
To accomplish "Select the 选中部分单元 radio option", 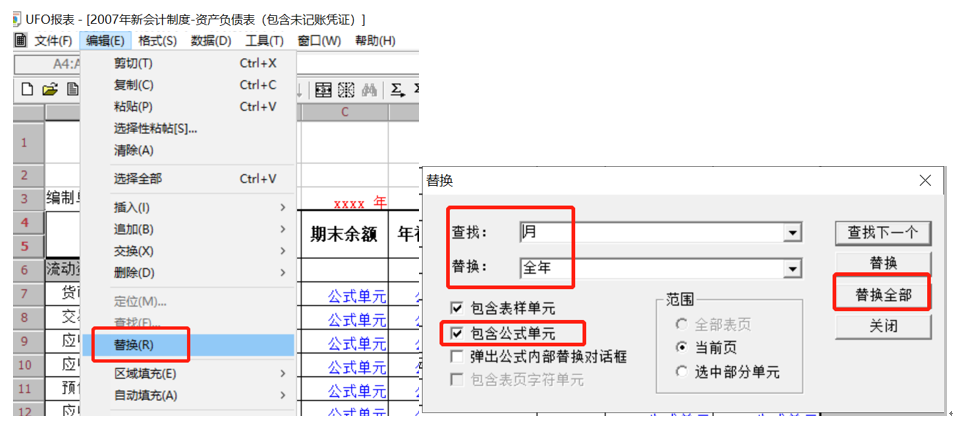I will tap(683, 372).
